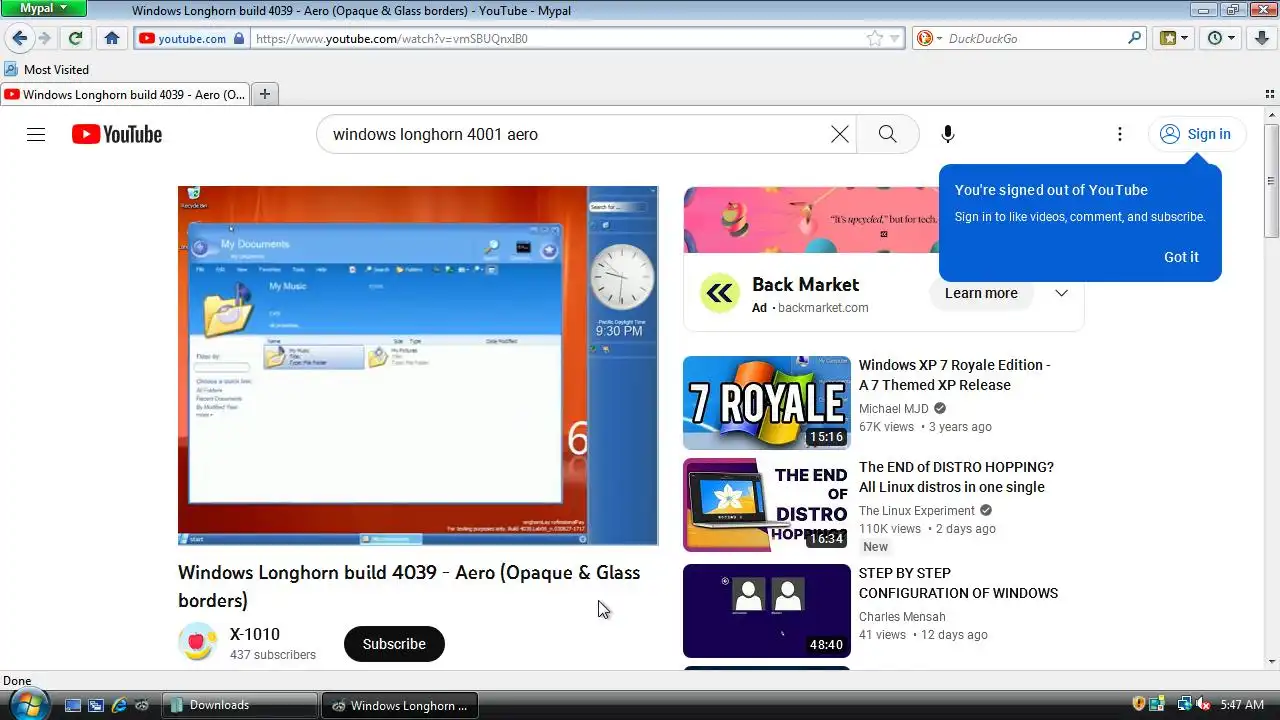
Task: Click the Back Market advertiser logo
Action: point(719,294)
